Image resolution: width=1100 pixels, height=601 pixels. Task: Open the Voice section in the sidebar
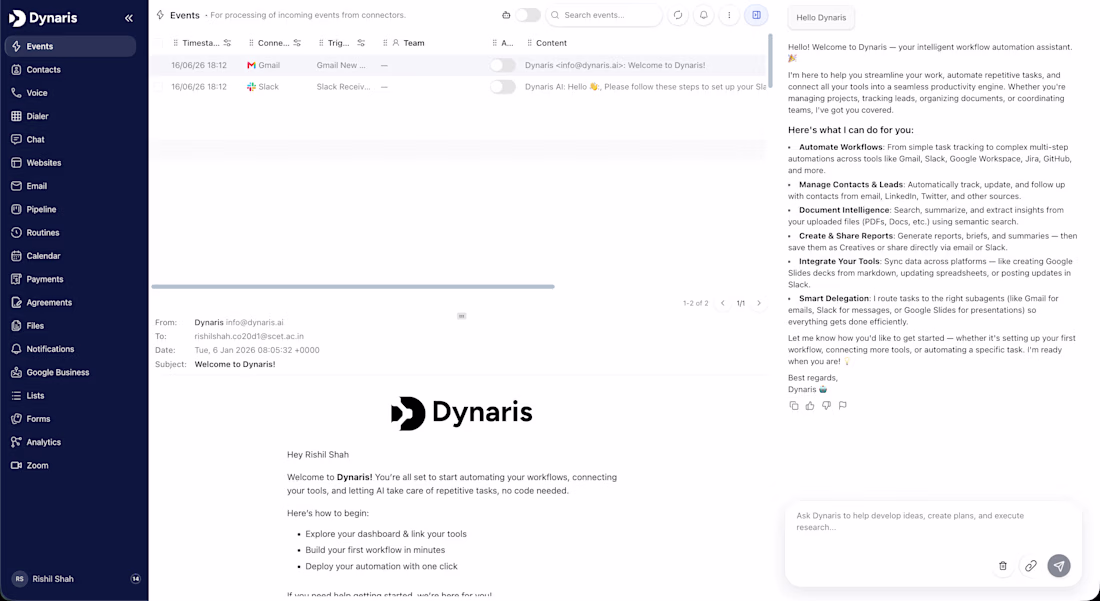(x=70, y=93)
